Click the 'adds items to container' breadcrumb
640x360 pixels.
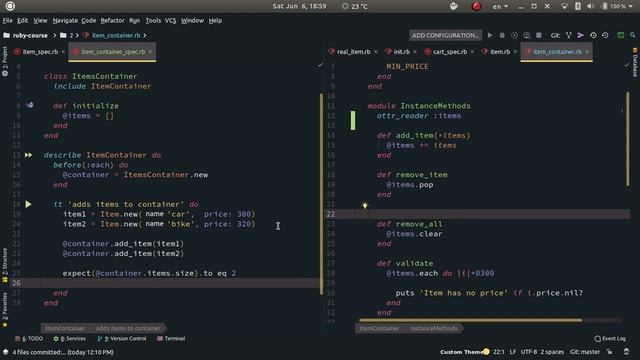pos(128,328)
